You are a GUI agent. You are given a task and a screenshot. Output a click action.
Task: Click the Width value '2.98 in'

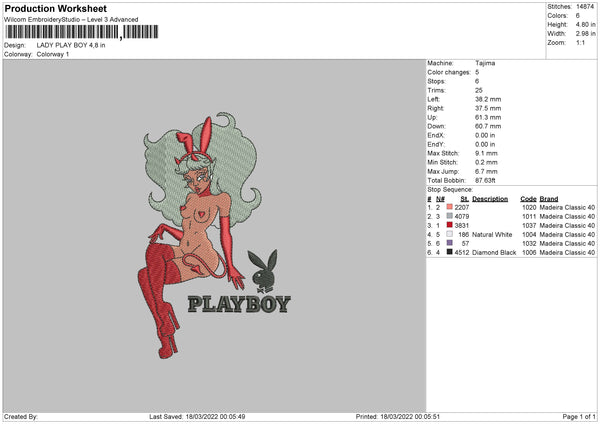585,34
